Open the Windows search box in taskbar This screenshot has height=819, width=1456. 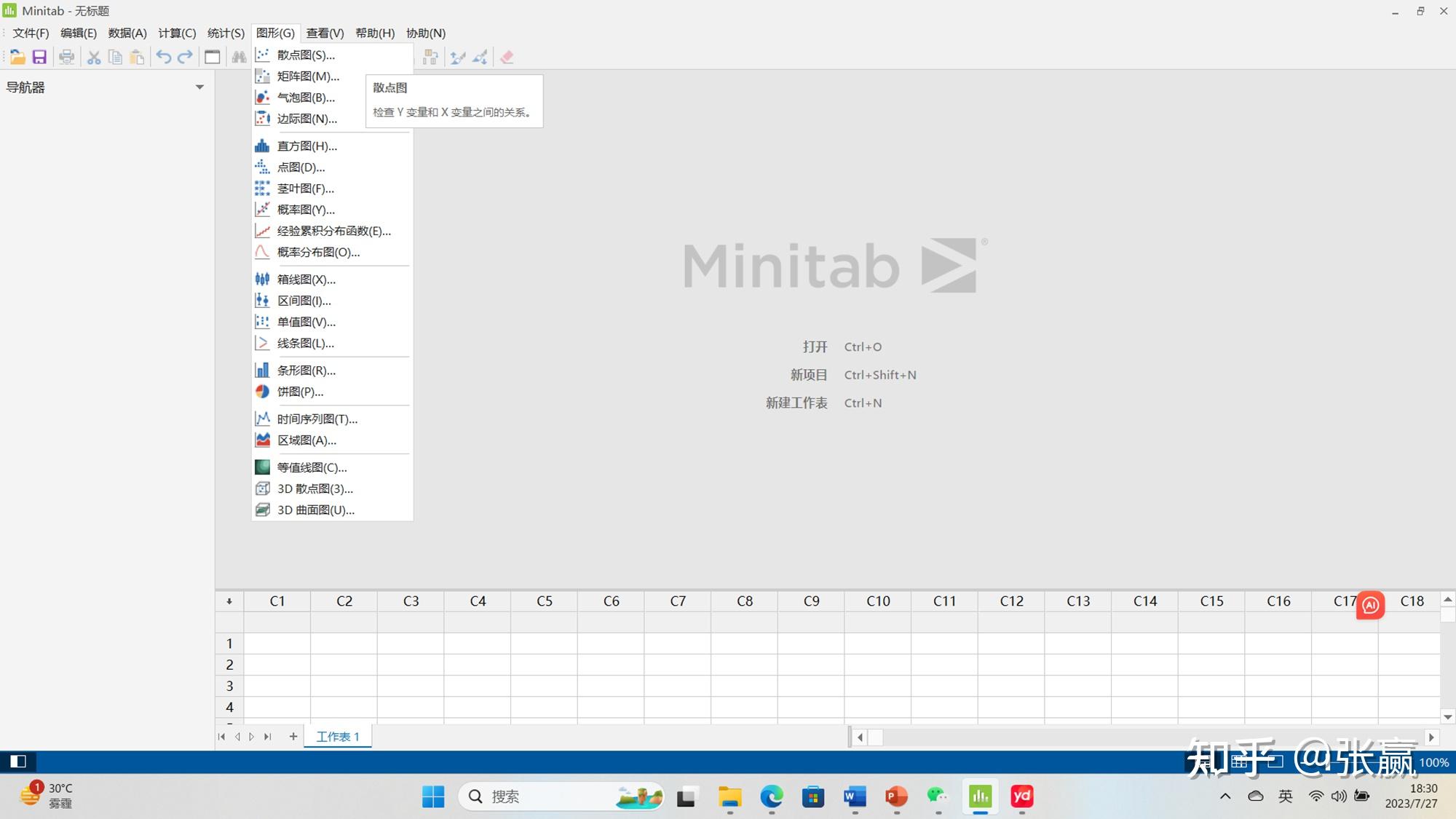pyautogui.click(x=561, y=796)
